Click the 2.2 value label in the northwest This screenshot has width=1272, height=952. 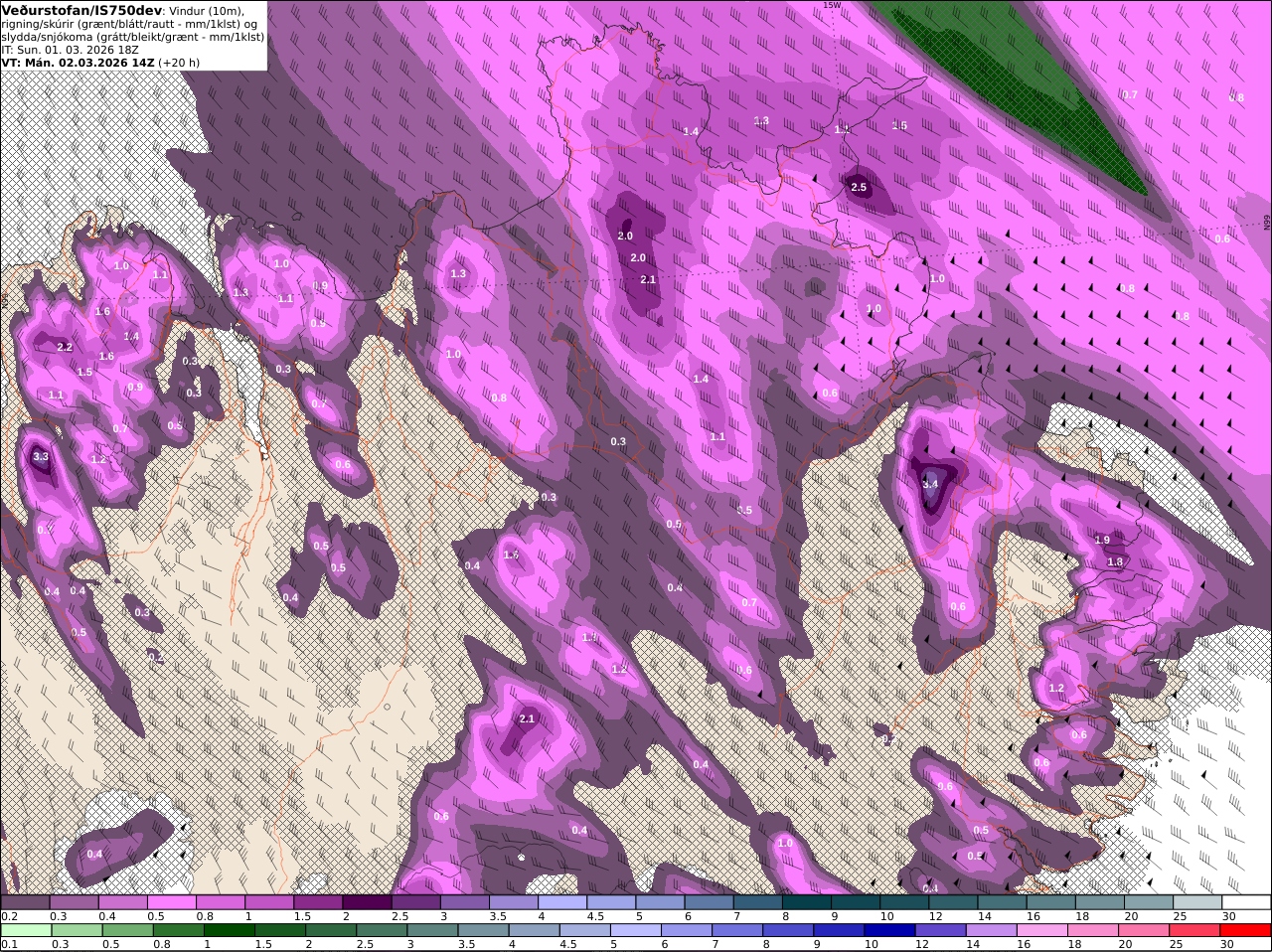65,347
